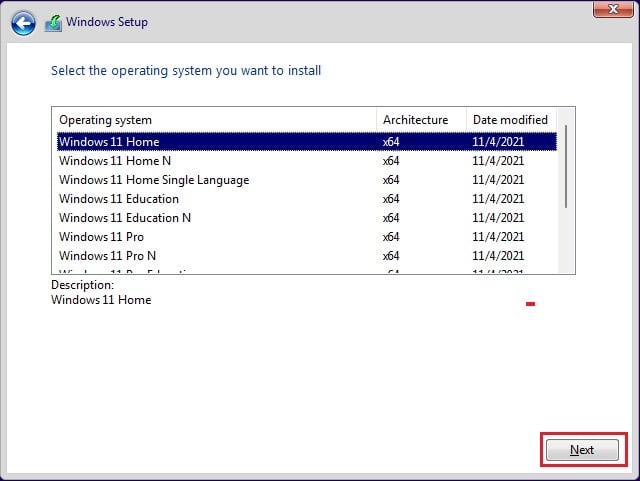Click x64 in Home Single Language row
This screenshot has height=481, width=640.
click(x=391, y=180)
